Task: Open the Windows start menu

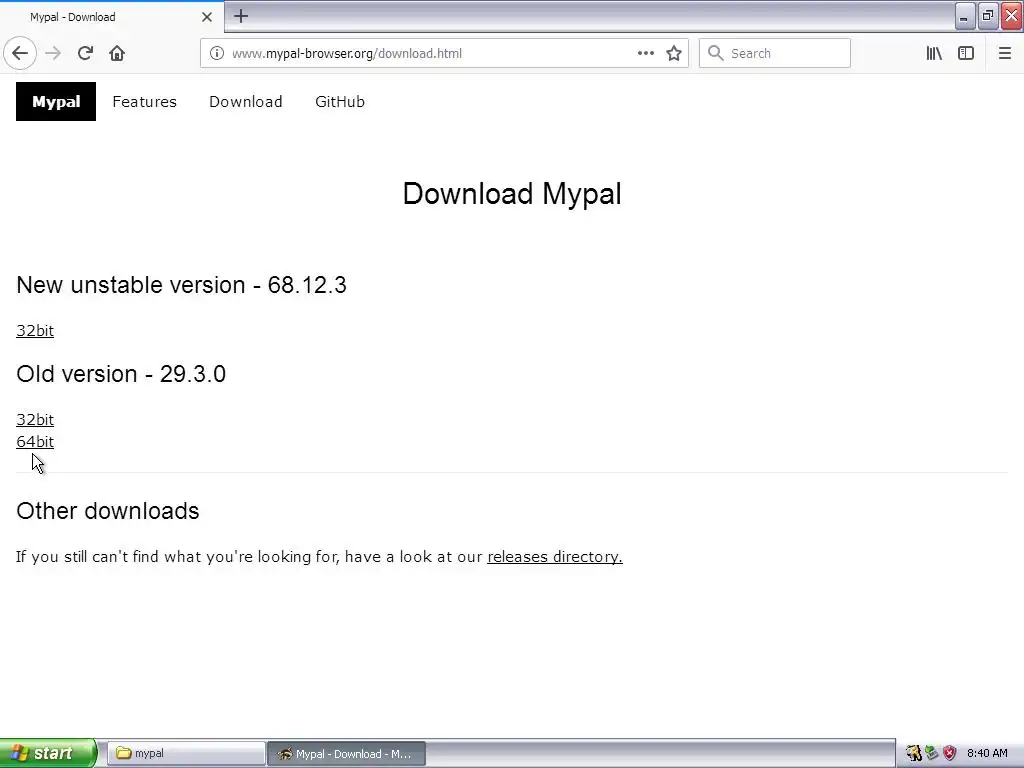Action: coord(48,753)
